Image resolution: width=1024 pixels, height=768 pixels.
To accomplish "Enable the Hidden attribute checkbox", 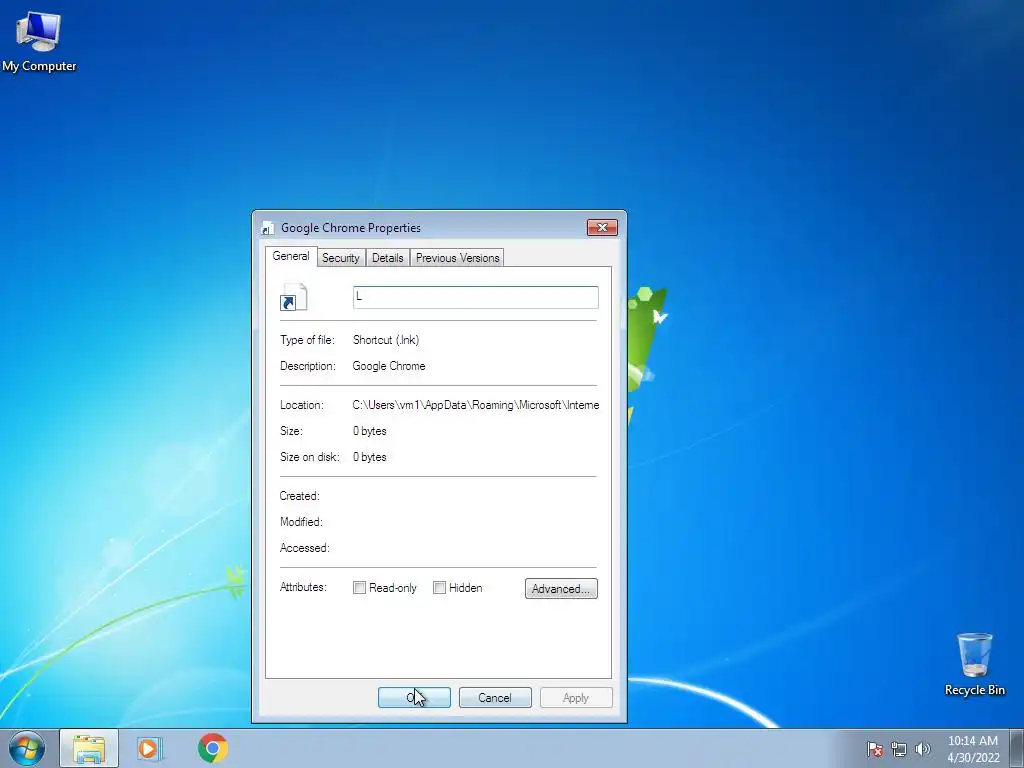I will 440,588.
